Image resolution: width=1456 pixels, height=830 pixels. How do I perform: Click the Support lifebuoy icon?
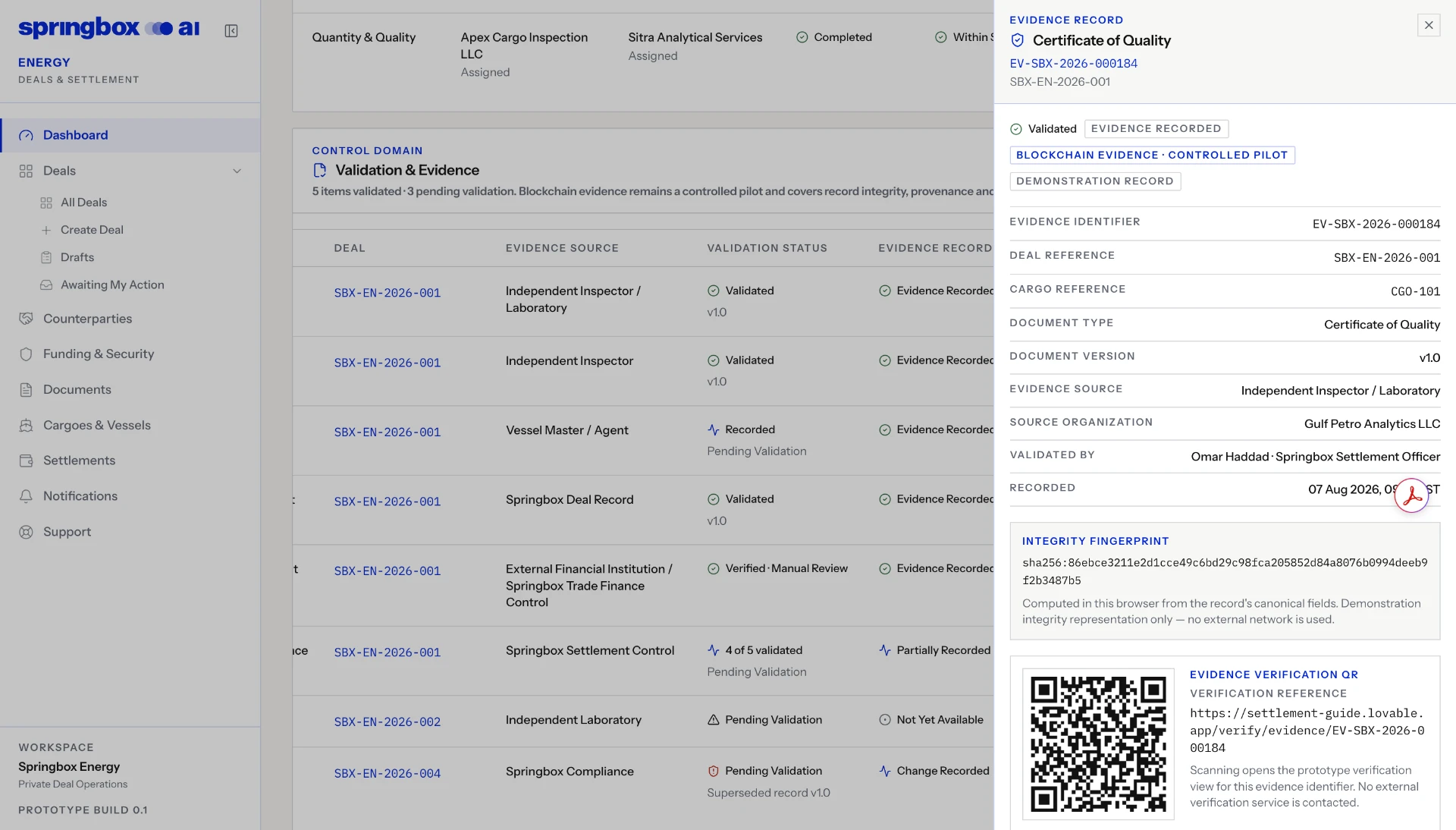26,532
